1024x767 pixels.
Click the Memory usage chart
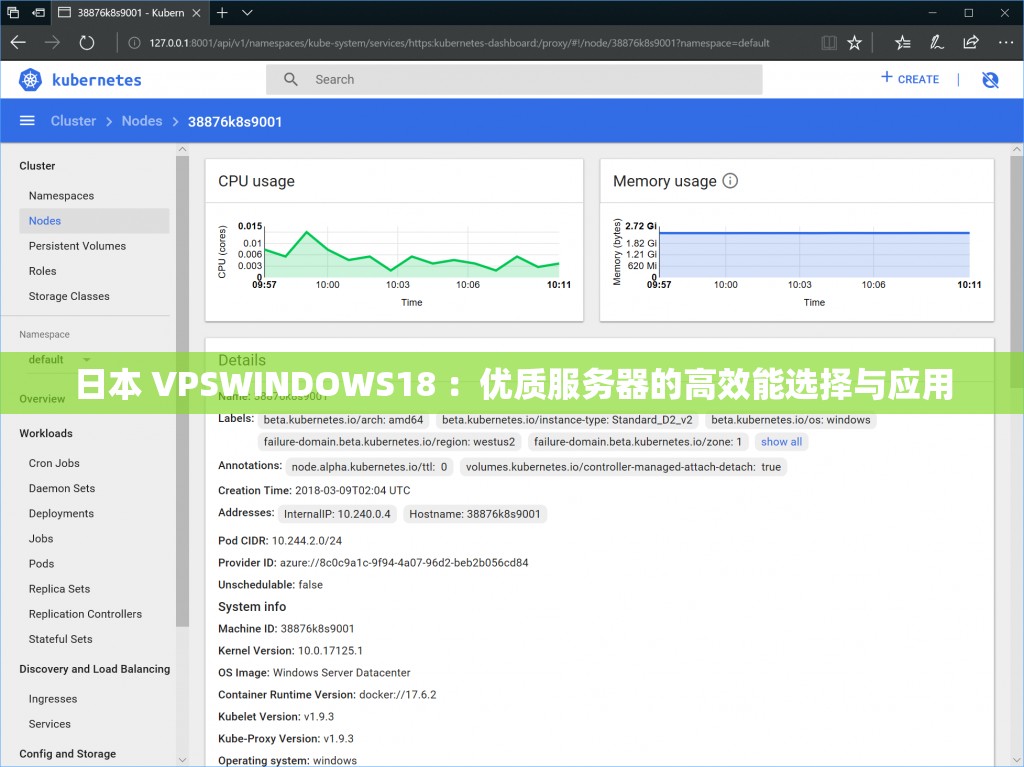click(x=797, y=263)
